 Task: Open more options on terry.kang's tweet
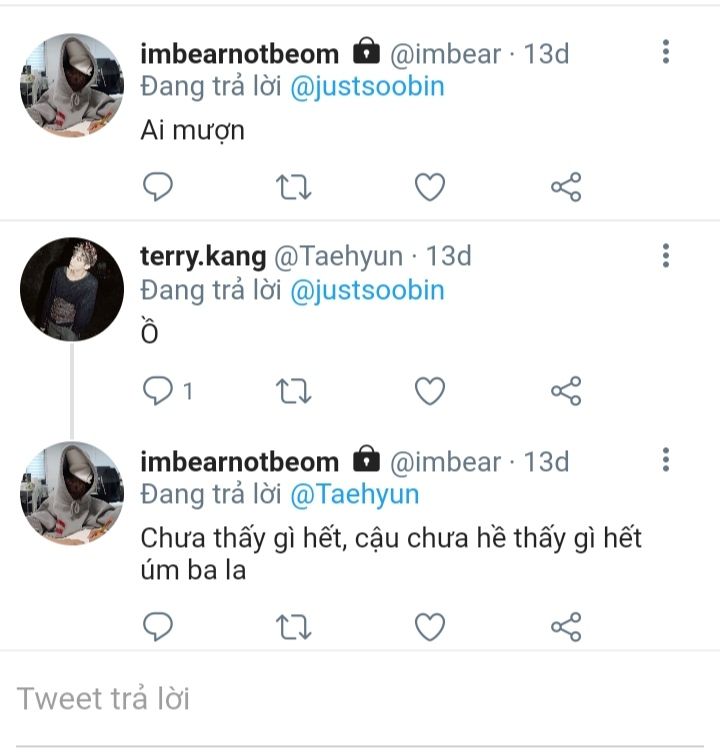click(x=665, y=256)
